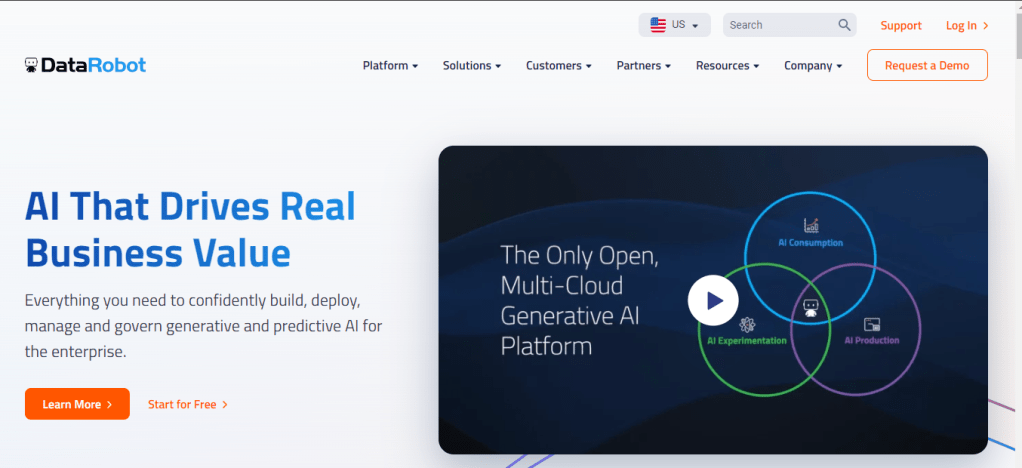Expand the Platform menu

point(390,66)
